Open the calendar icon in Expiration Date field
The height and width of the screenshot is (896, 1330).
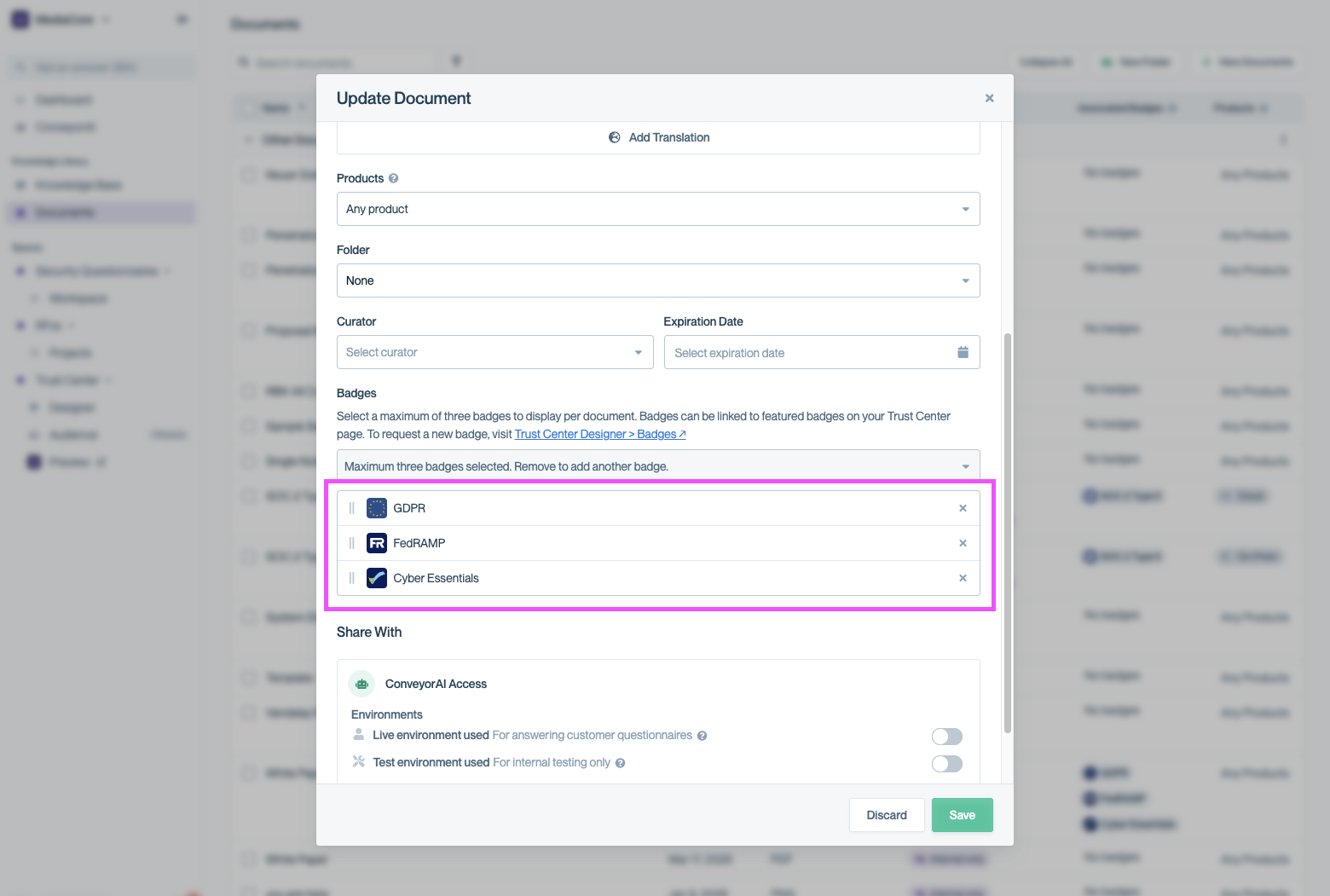963,351
